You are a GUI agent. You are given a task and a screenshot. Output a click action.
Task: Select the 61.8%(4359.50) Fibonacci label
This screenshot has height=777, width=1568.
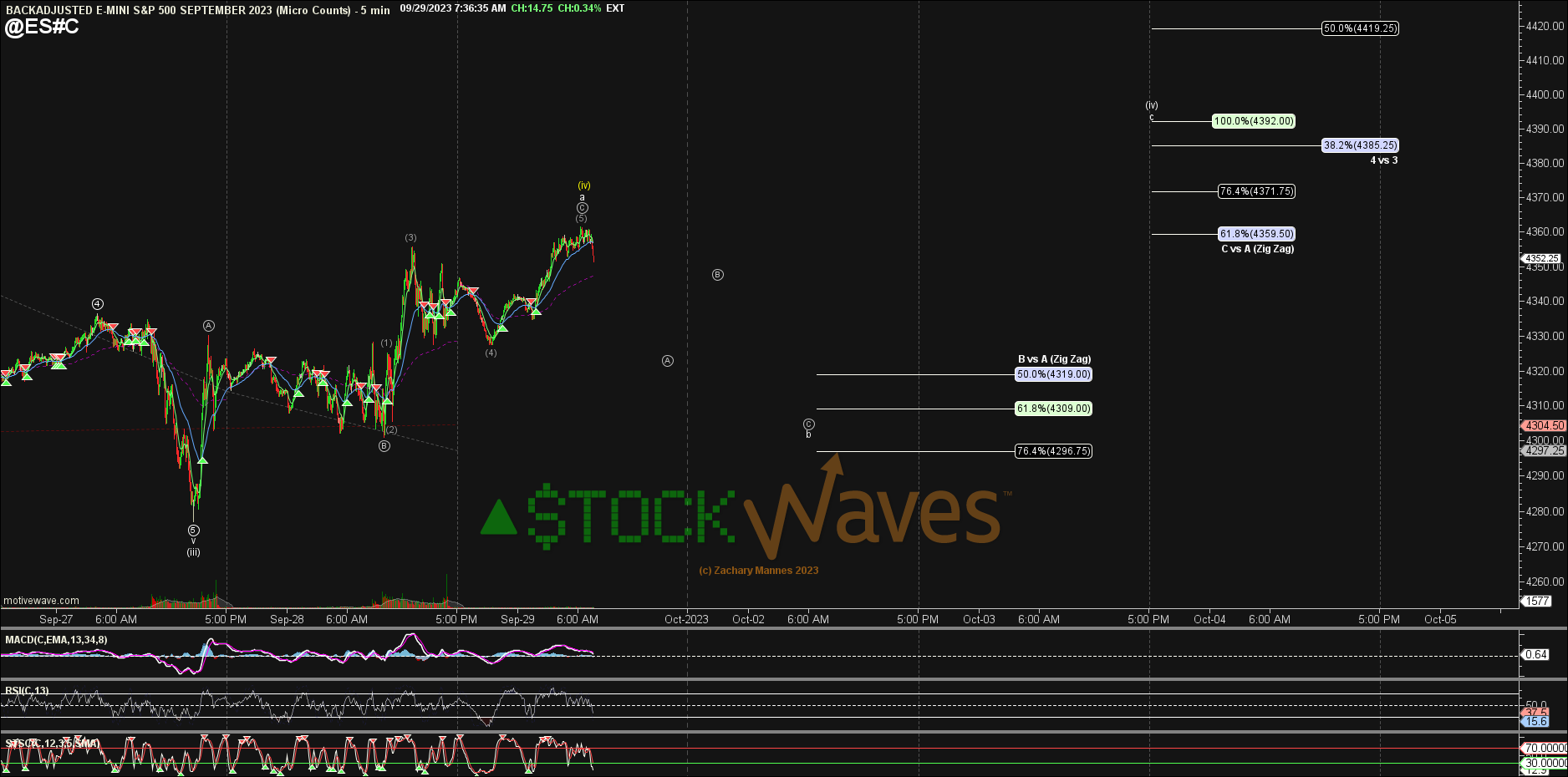(x=1256, y=234)
